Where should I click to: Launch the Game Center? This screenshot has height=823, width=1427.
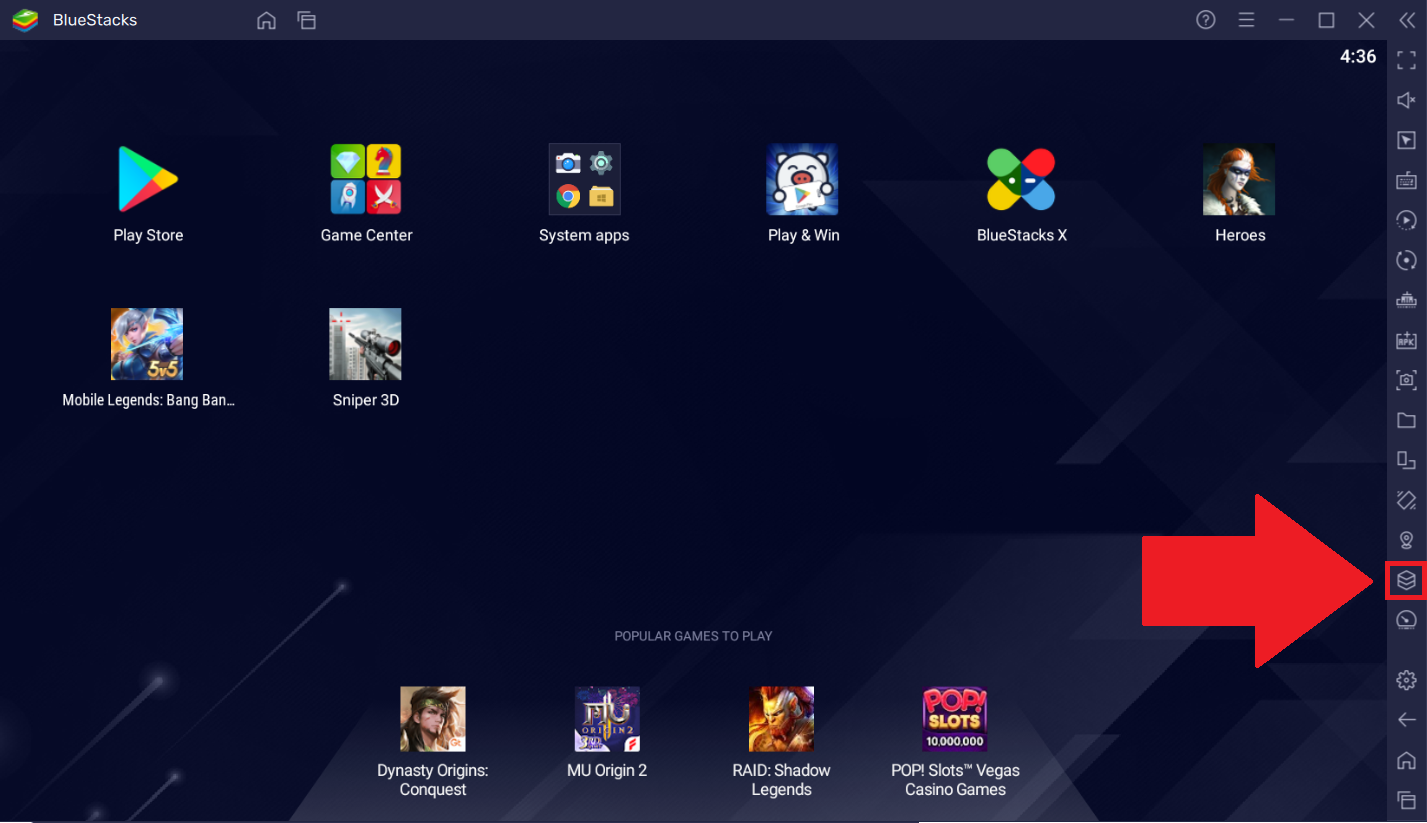[x=365, y=180]
